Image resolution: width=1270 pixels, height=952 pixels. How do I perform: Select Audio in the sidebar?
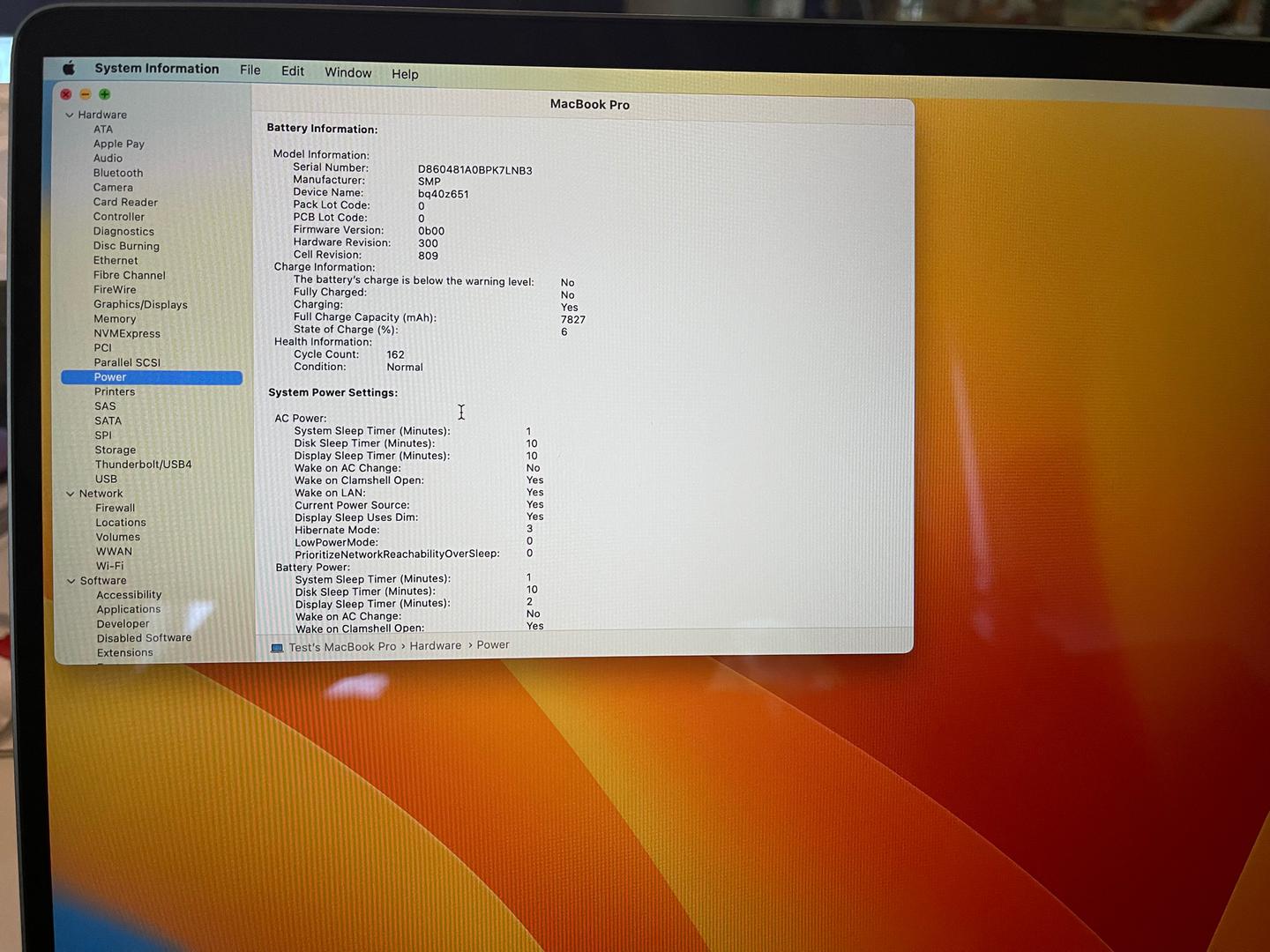[108, 158]
